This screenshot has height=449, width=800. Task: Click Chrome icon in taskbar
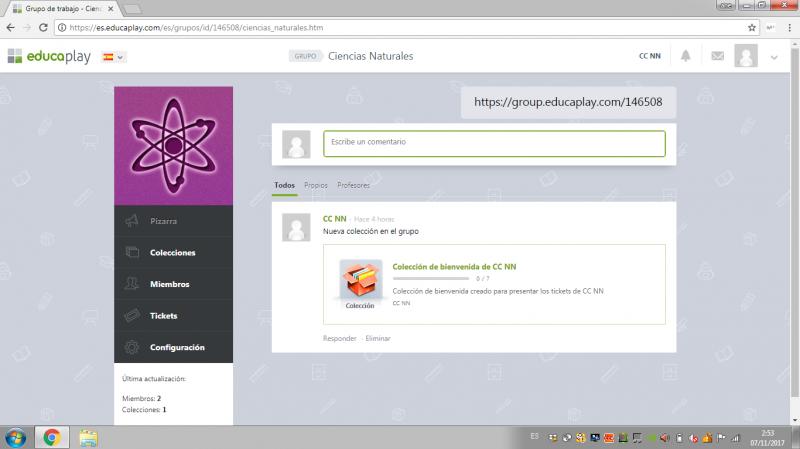[52, 437]
